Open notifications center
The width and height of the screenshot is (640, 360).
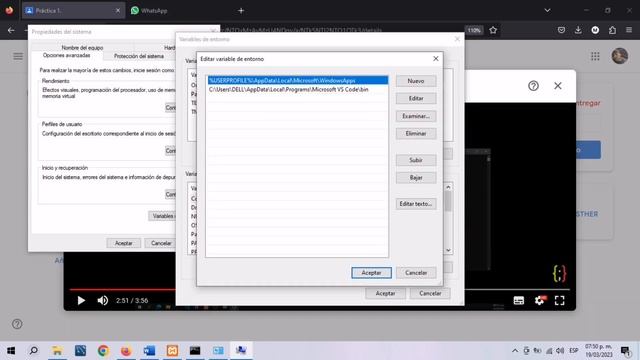(x=625, y=351)
